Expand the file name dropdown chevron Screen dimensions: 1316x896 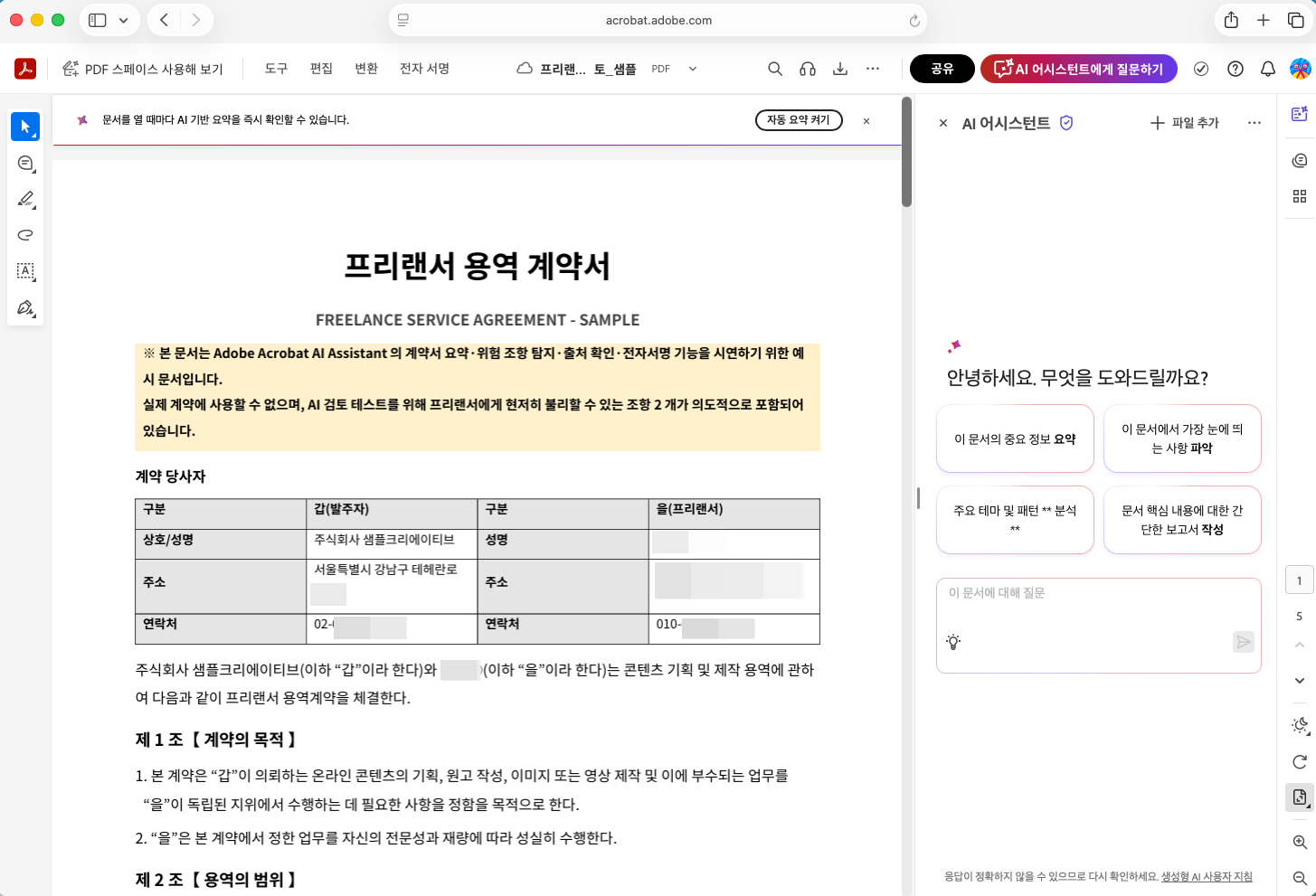[x=693, y=69]
